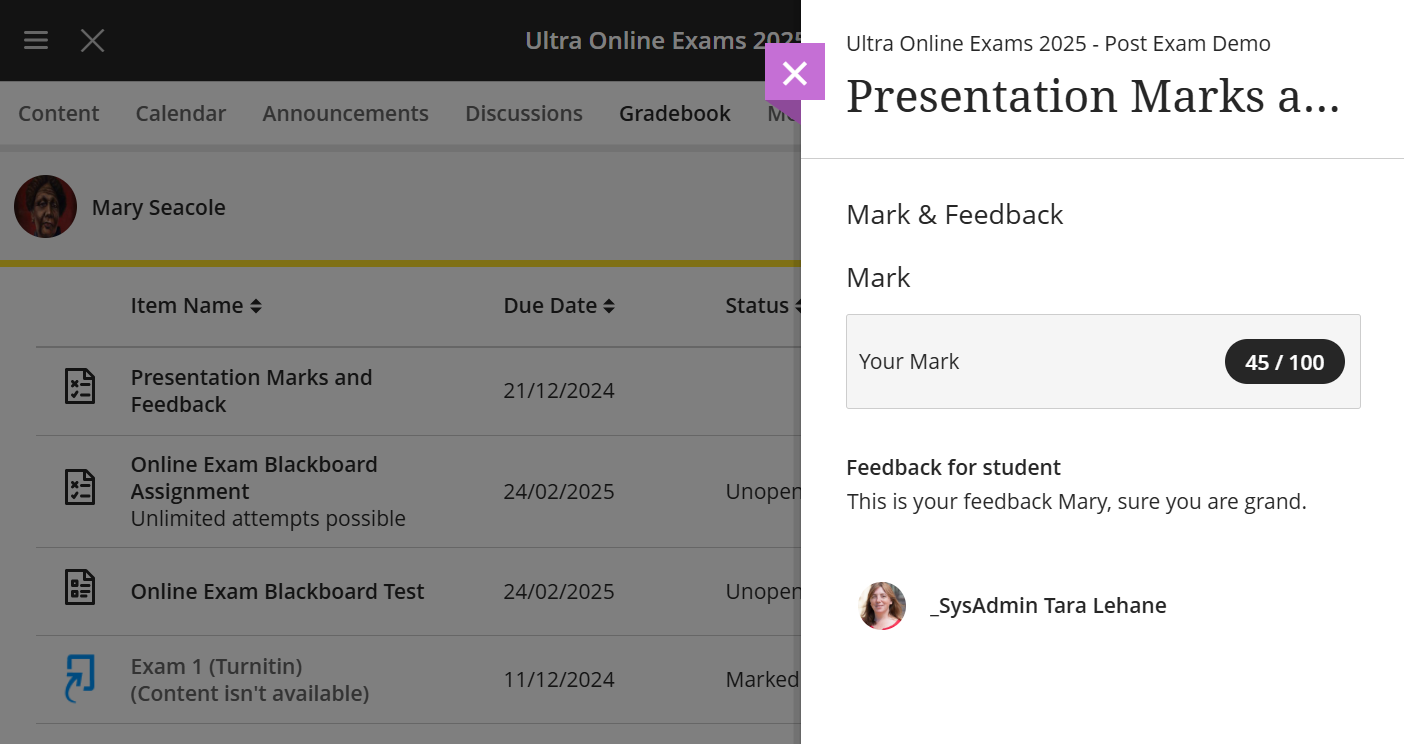Open the Discussions tab
Image resolution: width=1404 pixels, height=744 pixels.
click(x=523, y=113)
